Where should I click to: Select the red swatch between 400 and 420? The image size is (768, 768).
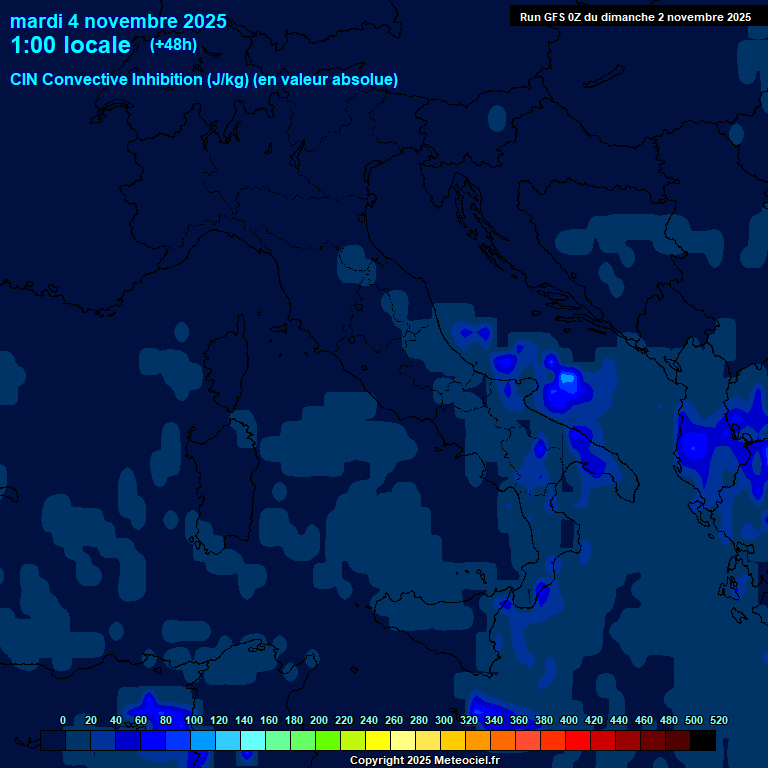tap(577, 741)
